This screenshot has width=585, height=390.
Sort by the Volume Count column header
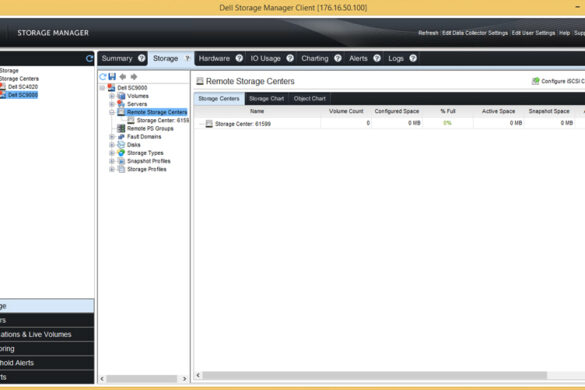pyautogui.click(x=346, y=111)
